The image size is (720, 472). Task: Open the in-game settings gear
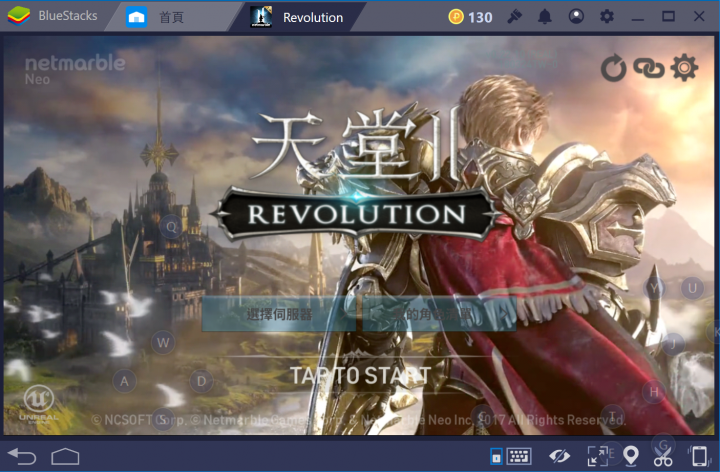pyautogui.click(x=684, y=67)
